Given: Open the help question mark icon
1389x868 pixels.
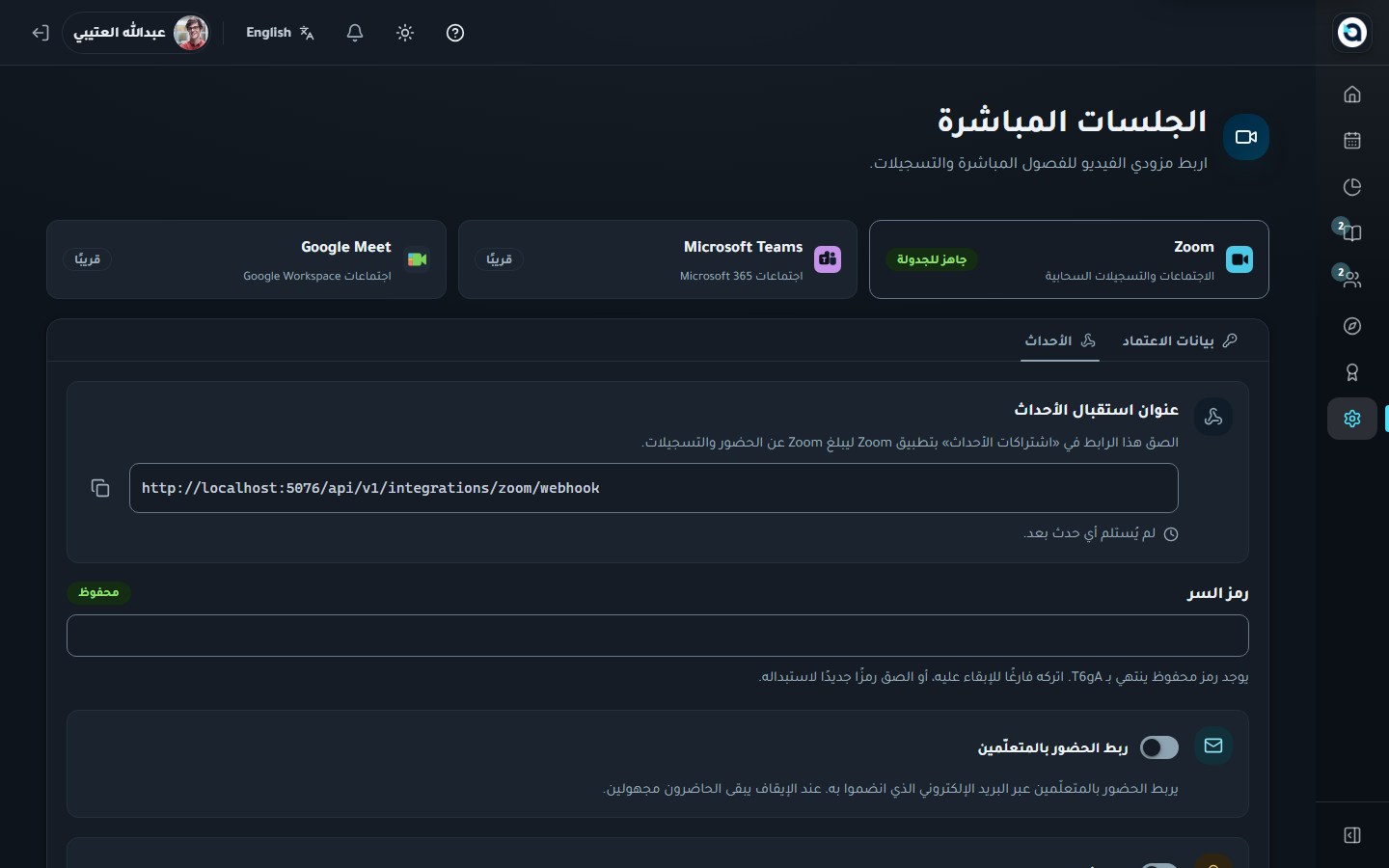Looking at the screenshot, I should pos(455,33).
